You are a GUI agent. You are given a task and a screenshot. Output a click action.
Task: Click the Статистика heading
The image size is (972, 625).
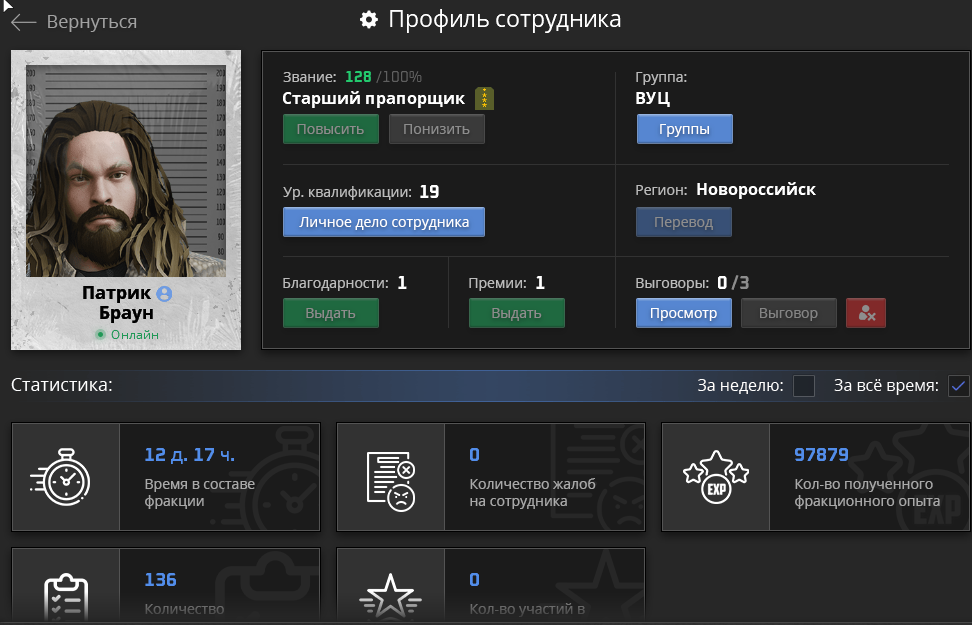(62, 385)
